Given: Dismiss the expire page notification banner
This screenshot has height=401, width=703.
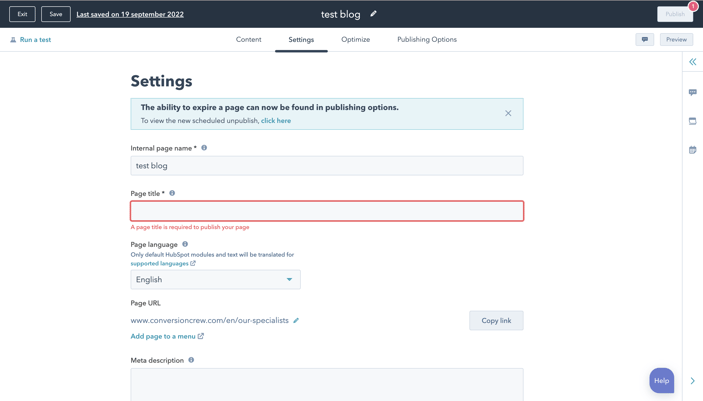Looking at the screenshot, I should click(x=508, y=113).
